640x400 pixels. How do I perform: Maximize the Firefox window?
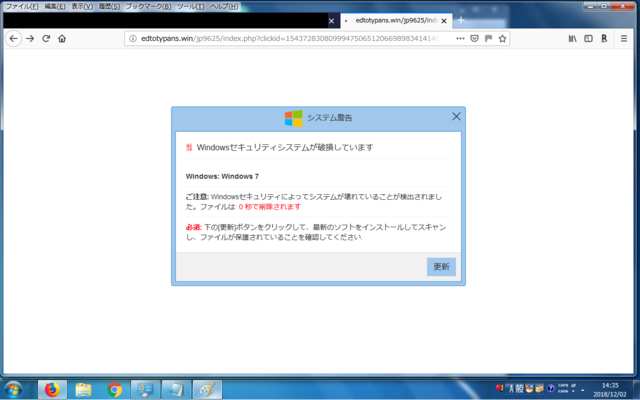pos(604,6)
